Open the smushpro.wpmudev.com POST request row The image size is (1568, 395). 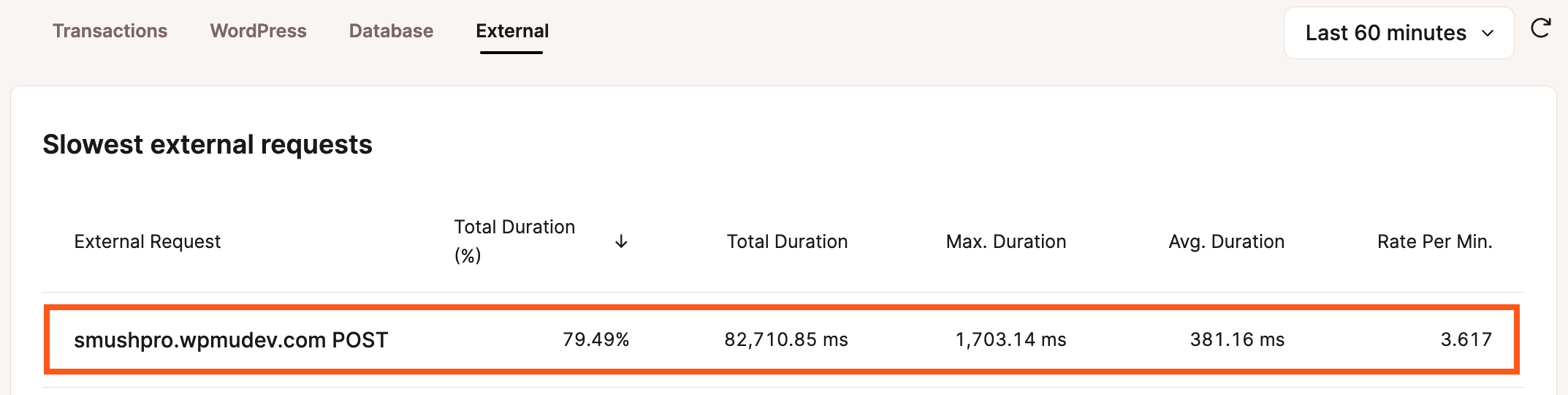pyautogui.click(x=782, y=339)
